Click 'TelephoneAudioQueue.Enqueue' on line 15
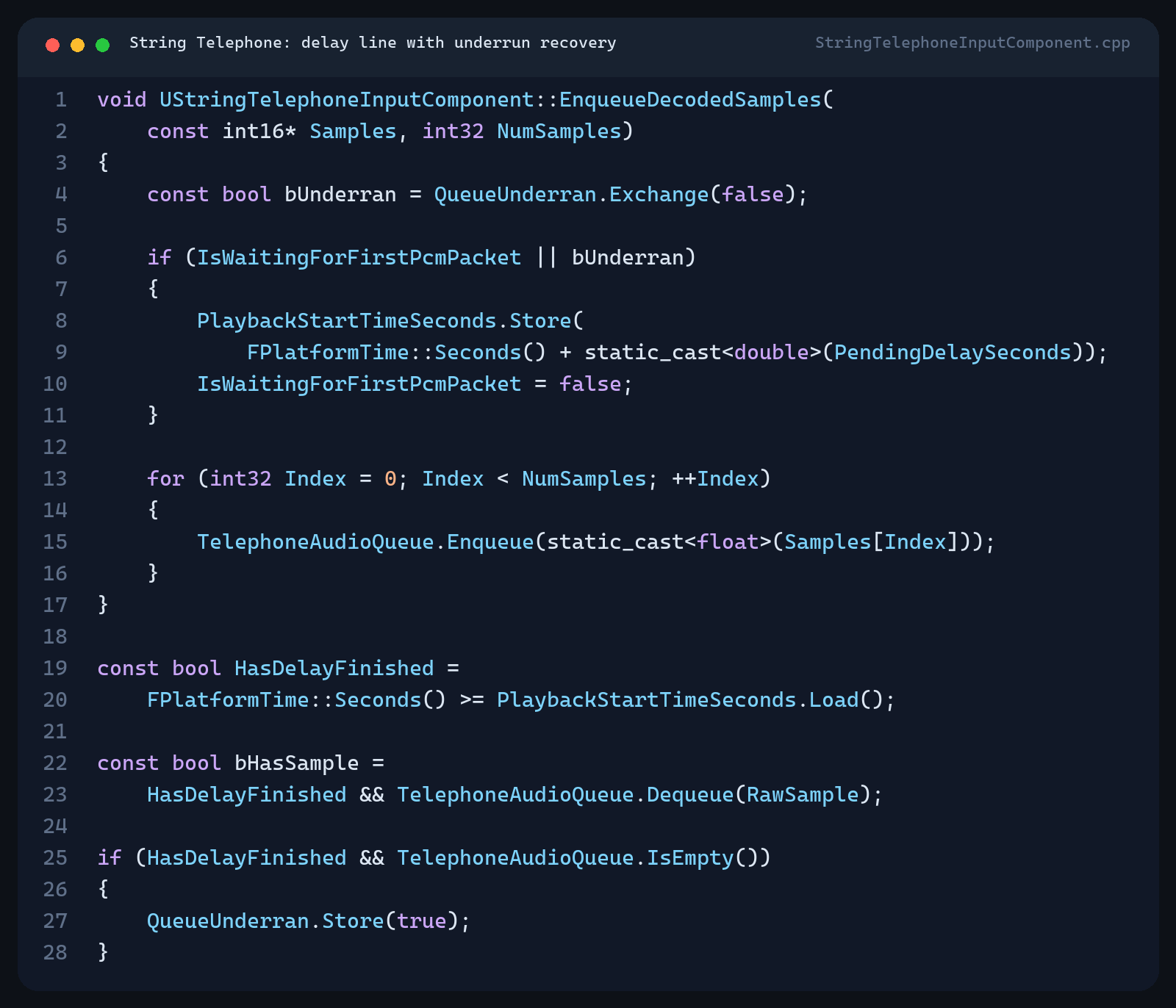The height and width of the screenshot is (1008, 1176). click(365, 541)
